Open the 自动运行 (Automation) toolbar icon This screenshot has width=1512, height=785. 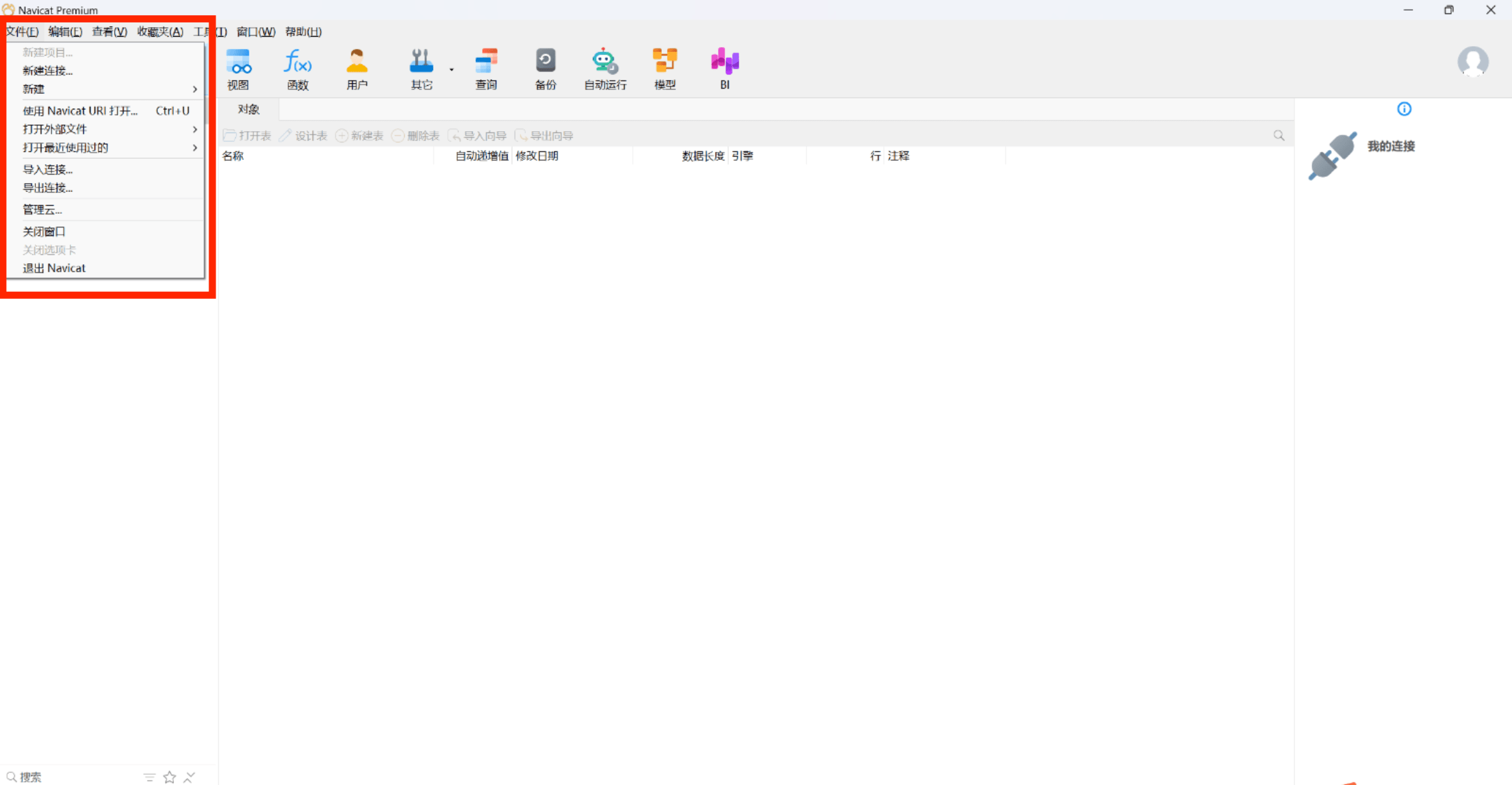[x=605, y=69]
